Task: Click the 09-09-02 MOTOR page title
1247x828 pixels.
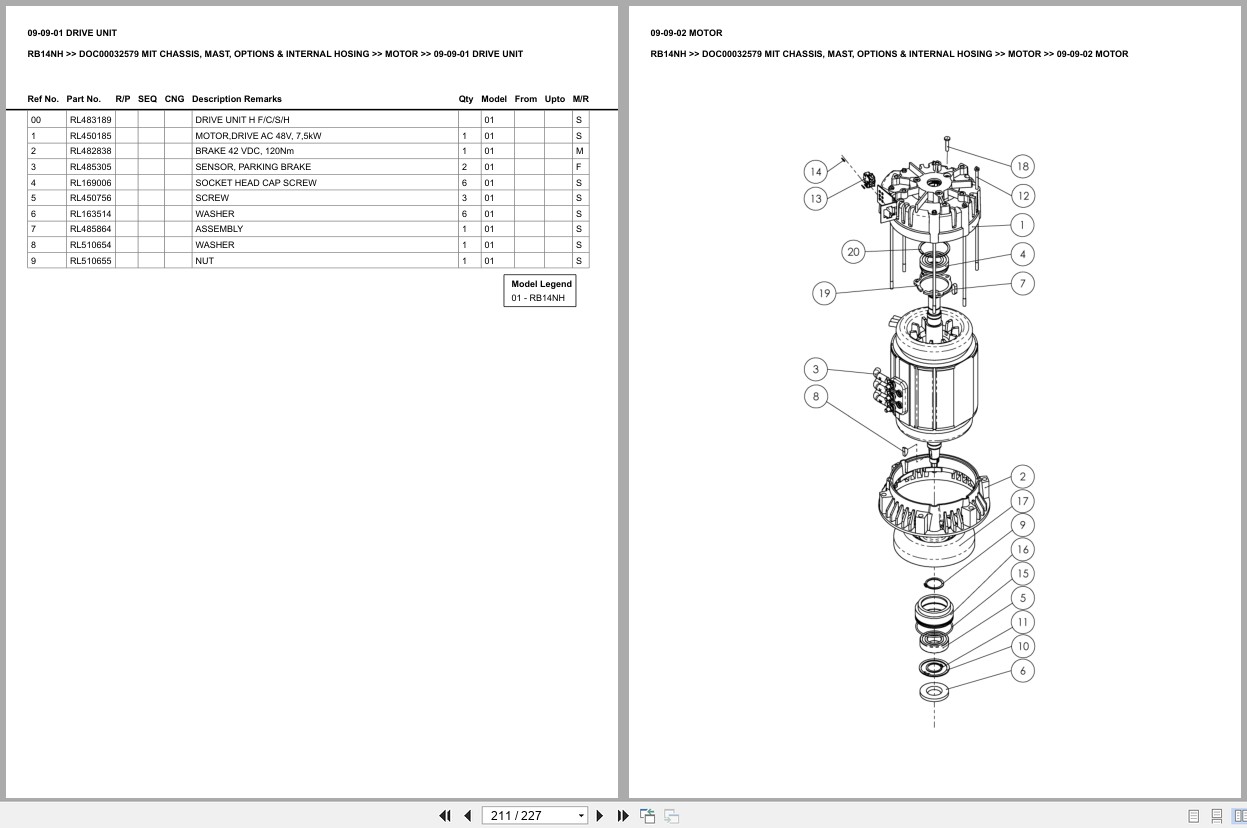Action: click(x=686, y=33)
